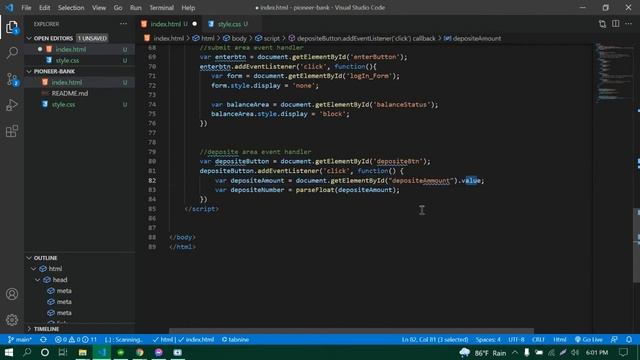Click the feedback icon in status bar
640x360 pixels.
pos(614,340)
